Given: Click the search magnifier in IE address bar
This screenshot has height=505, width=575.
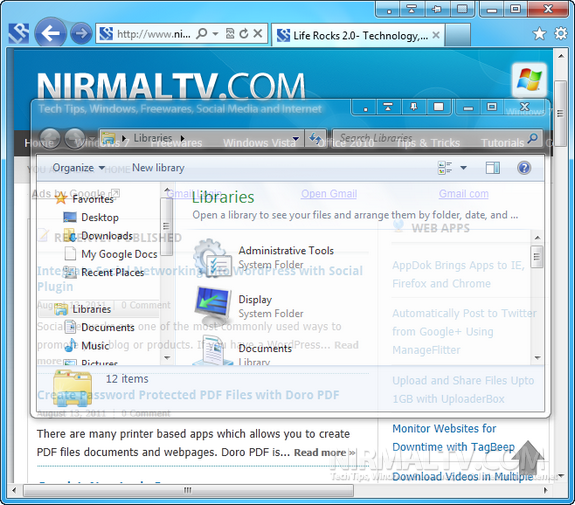Looking at the screenshot, I should 201,34.
